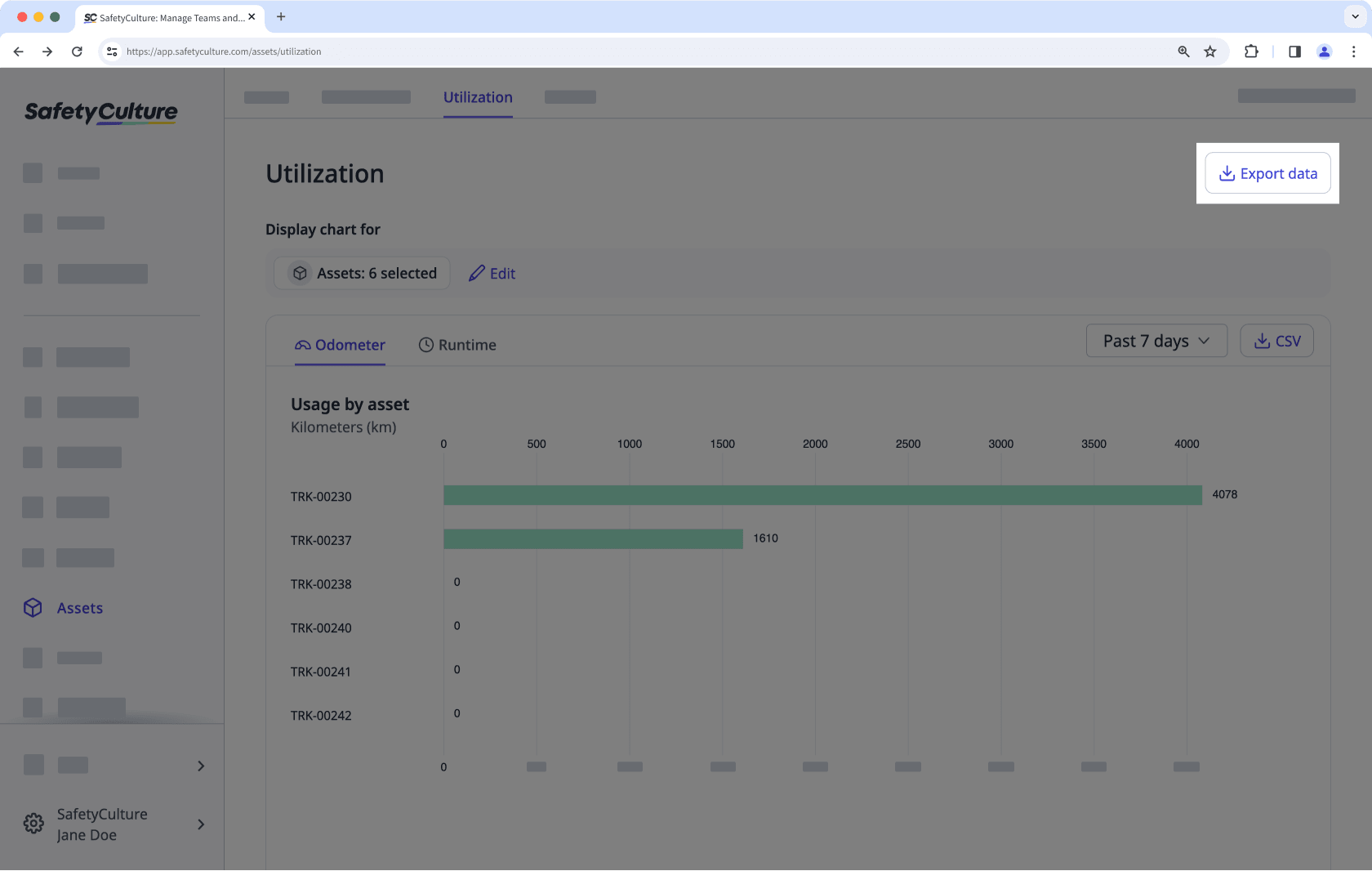Open the three-dot browser menu
The height and width of the screenshot is (880, 1372).
(1354, 51)
